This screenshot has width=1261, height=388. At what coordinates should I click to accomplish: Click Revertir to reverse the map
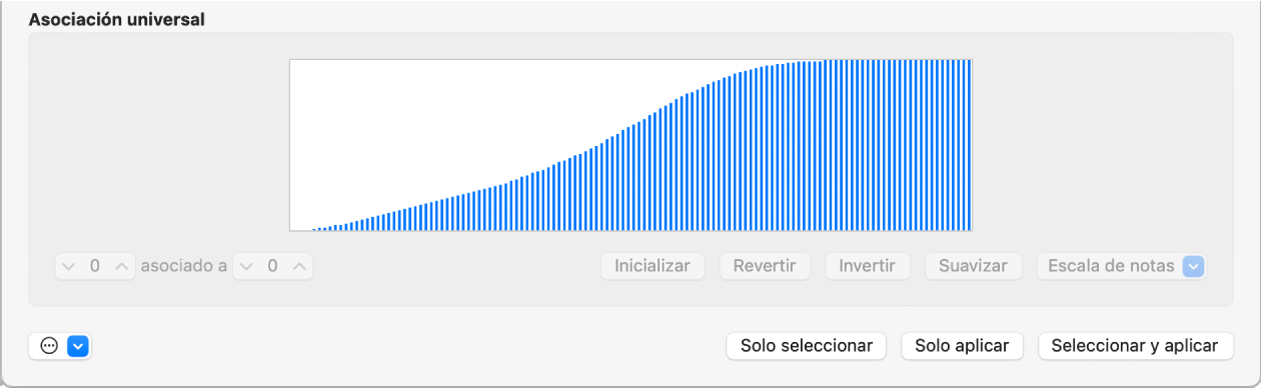pos(764,267)
